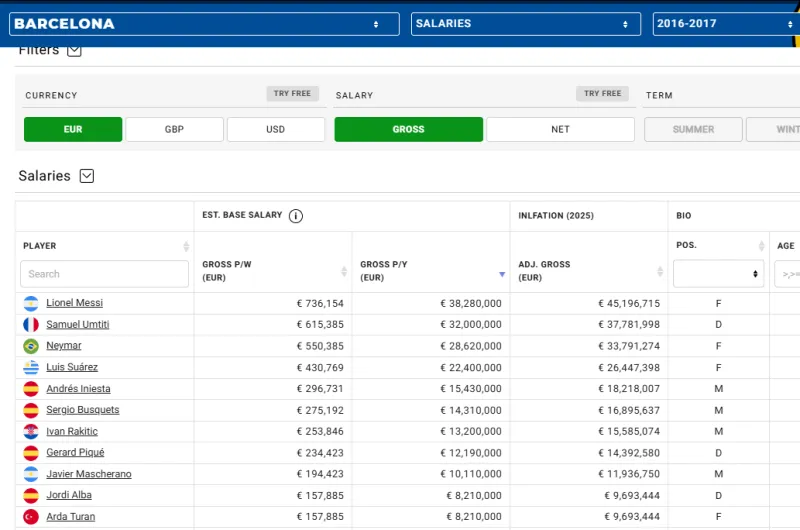Screen dimensions: 800x530
Task: Click Mascherano's adjusted gross € 11,936,750
Action: [x=629, y=474]
